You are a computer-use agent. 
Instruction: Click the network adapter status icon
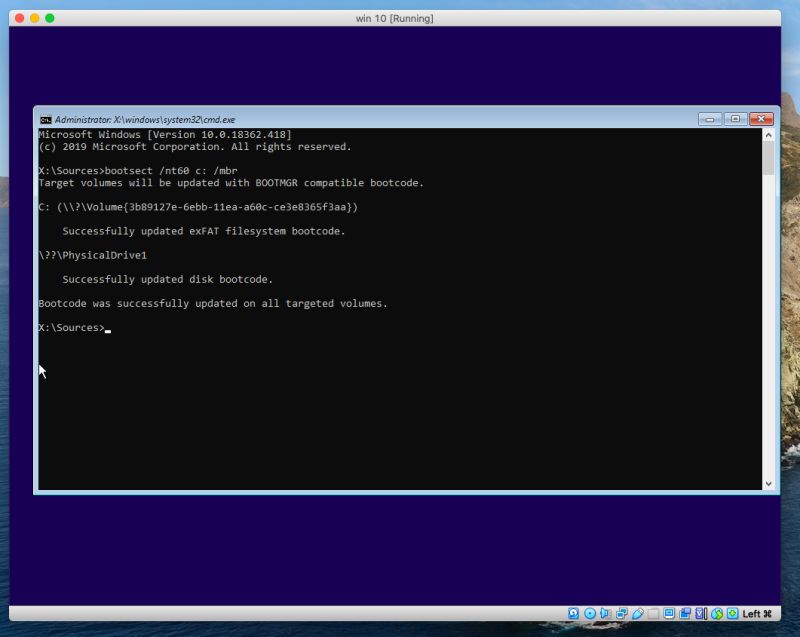pyautogui.click(x=622, y=612)
